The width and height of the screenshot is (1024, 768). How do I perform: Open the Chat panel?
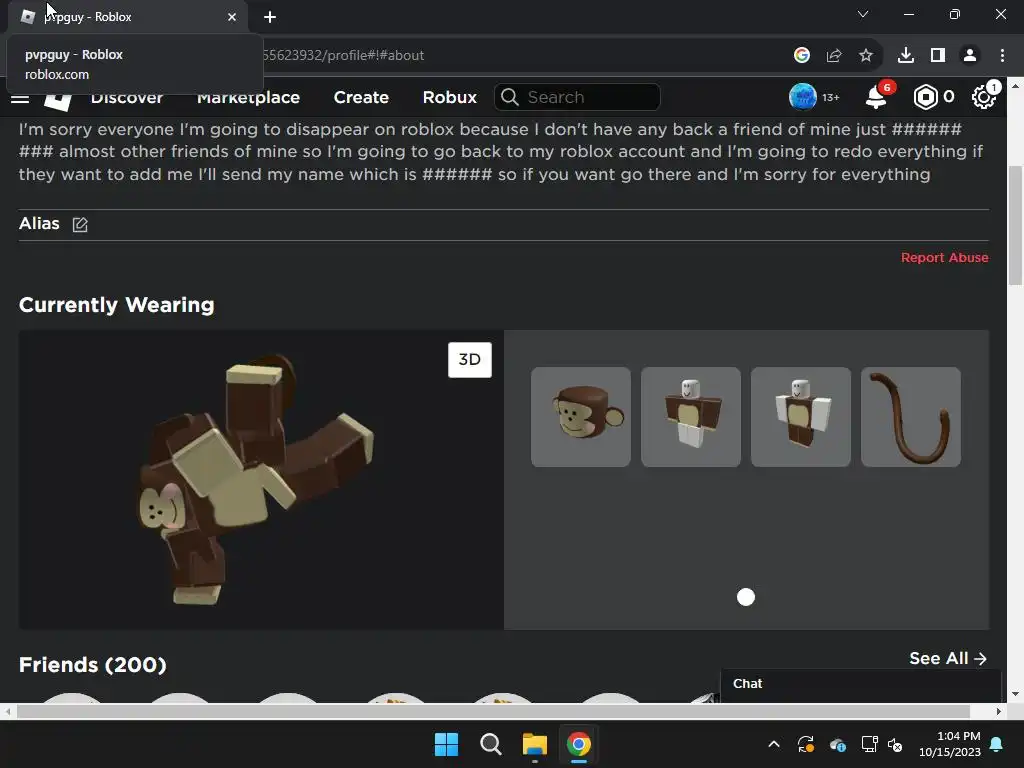tap(860, 685)
